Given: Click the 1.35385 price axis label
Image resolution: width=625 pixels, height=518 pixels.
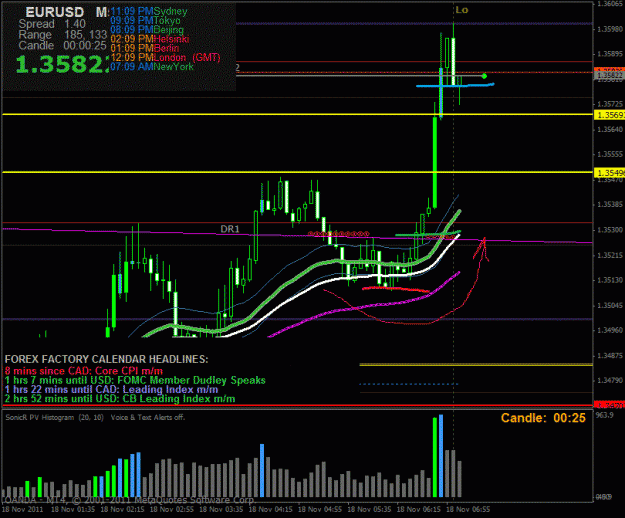Looking at the screenshot, I should tap(609, 205).
